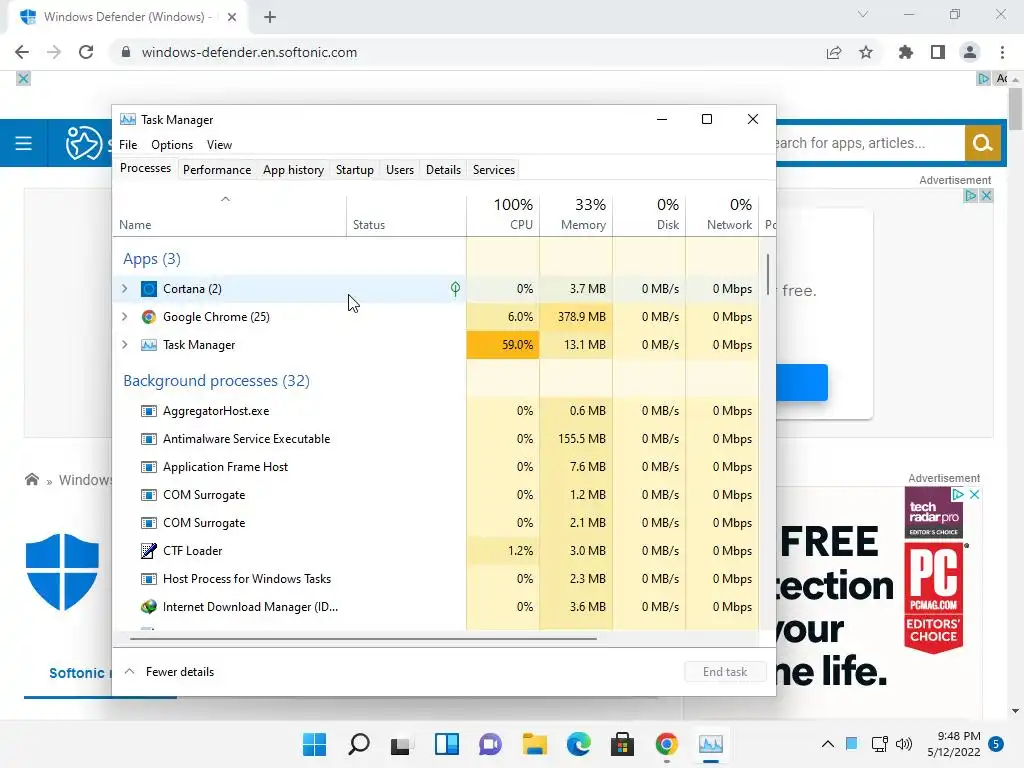
Task: Click the Task Manager horizontal scrollbar
Action: pos(363,638)
